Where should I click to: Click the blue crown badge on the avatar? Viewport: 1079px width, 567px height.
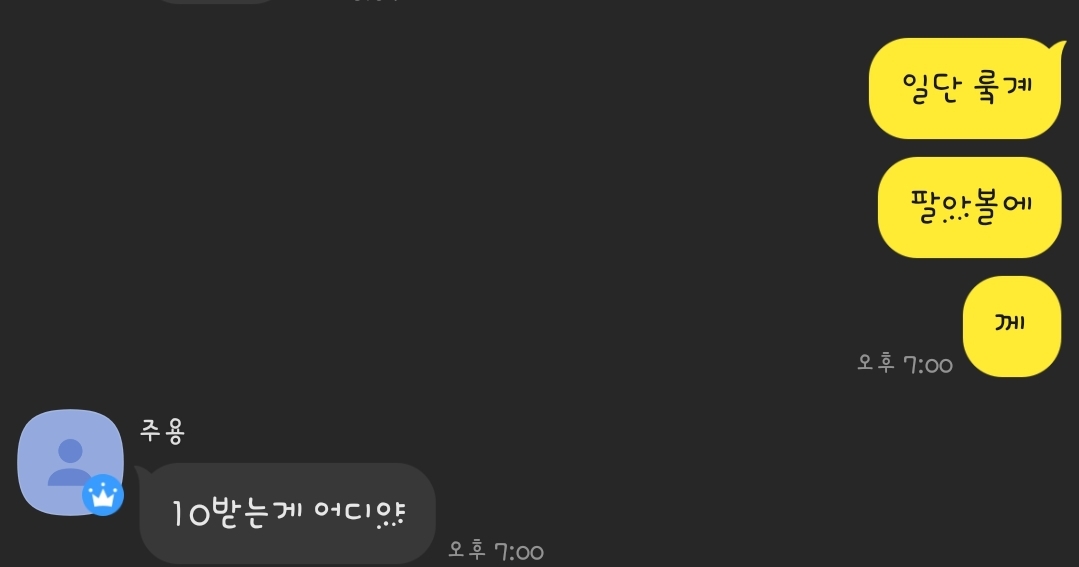tap(103, 495)
